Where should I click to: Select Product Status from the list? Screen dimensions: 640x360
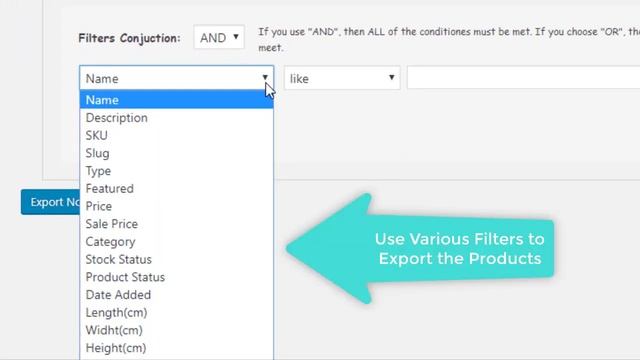coord(176,277)
